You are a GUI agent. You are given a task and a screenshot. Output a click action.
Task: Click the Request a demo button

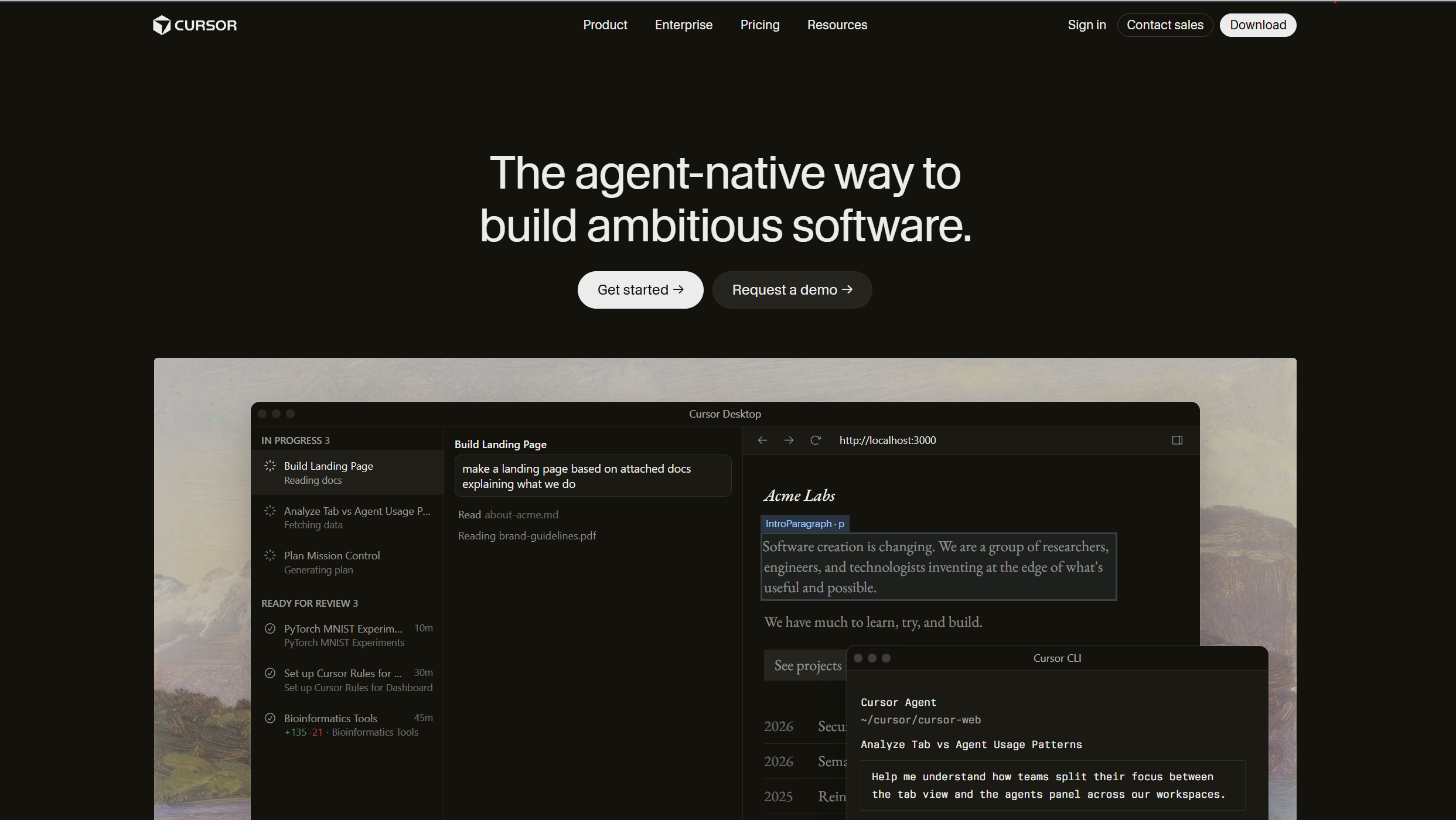pos(792,290)
